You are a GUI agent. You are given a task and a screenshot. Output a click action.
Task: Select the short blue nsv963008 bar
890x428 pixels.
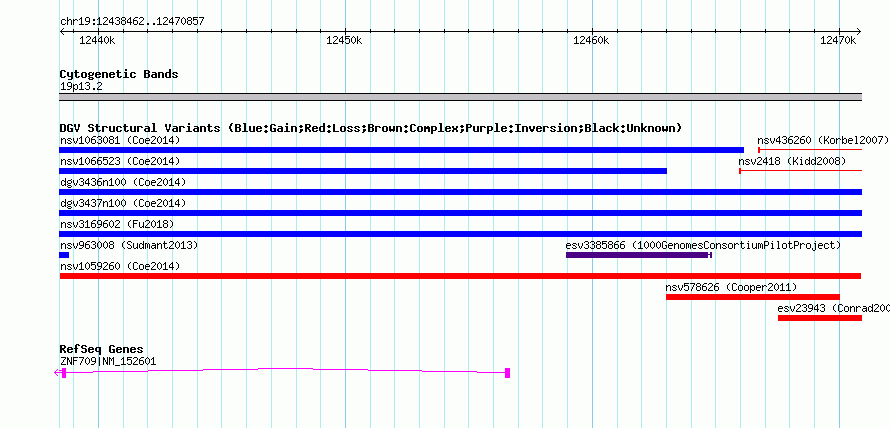pos(64,255)
